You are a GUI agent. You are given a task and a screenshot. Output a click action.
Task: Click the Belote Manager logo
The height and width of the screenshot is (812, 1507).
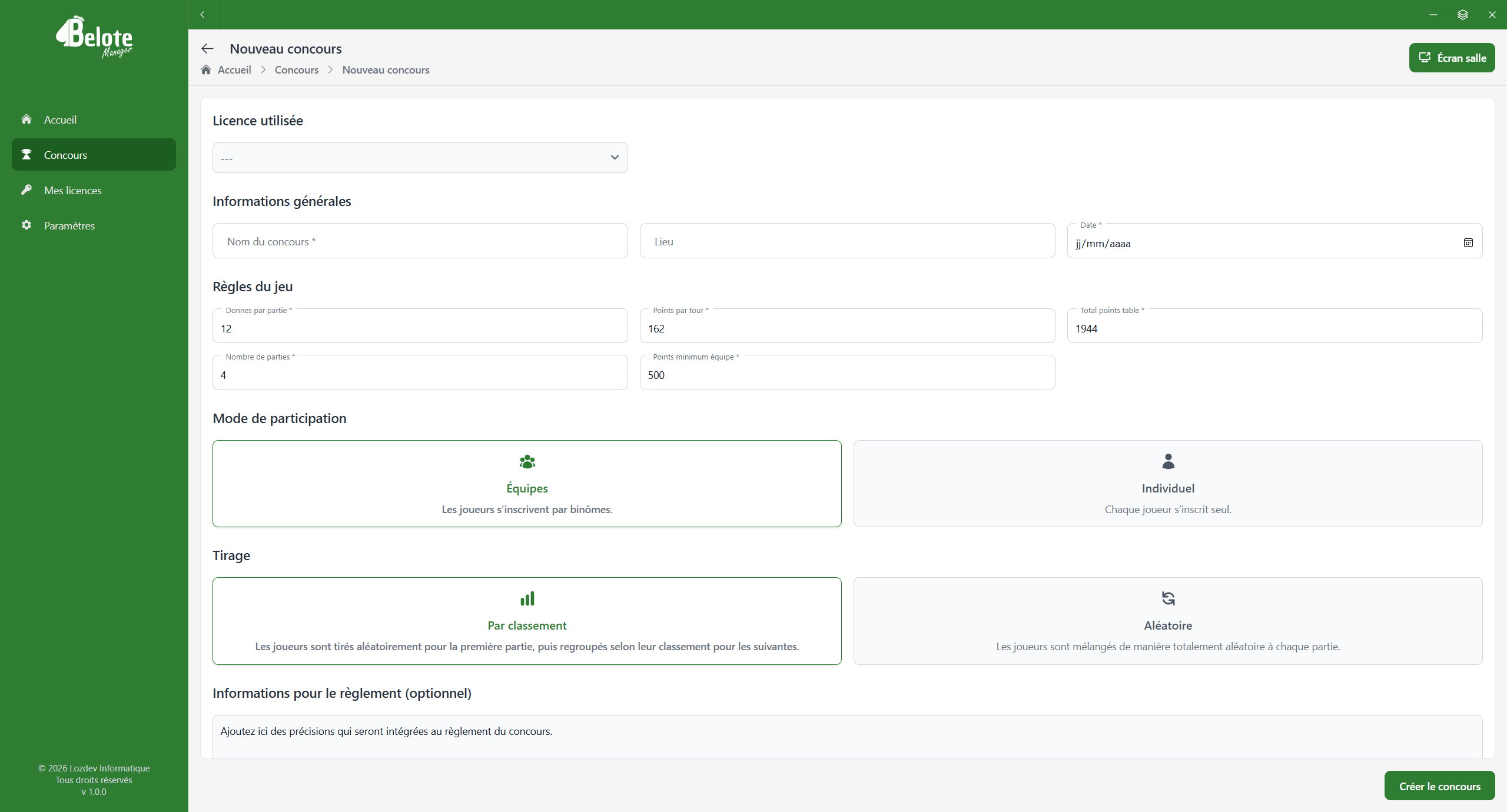point(94,38)
